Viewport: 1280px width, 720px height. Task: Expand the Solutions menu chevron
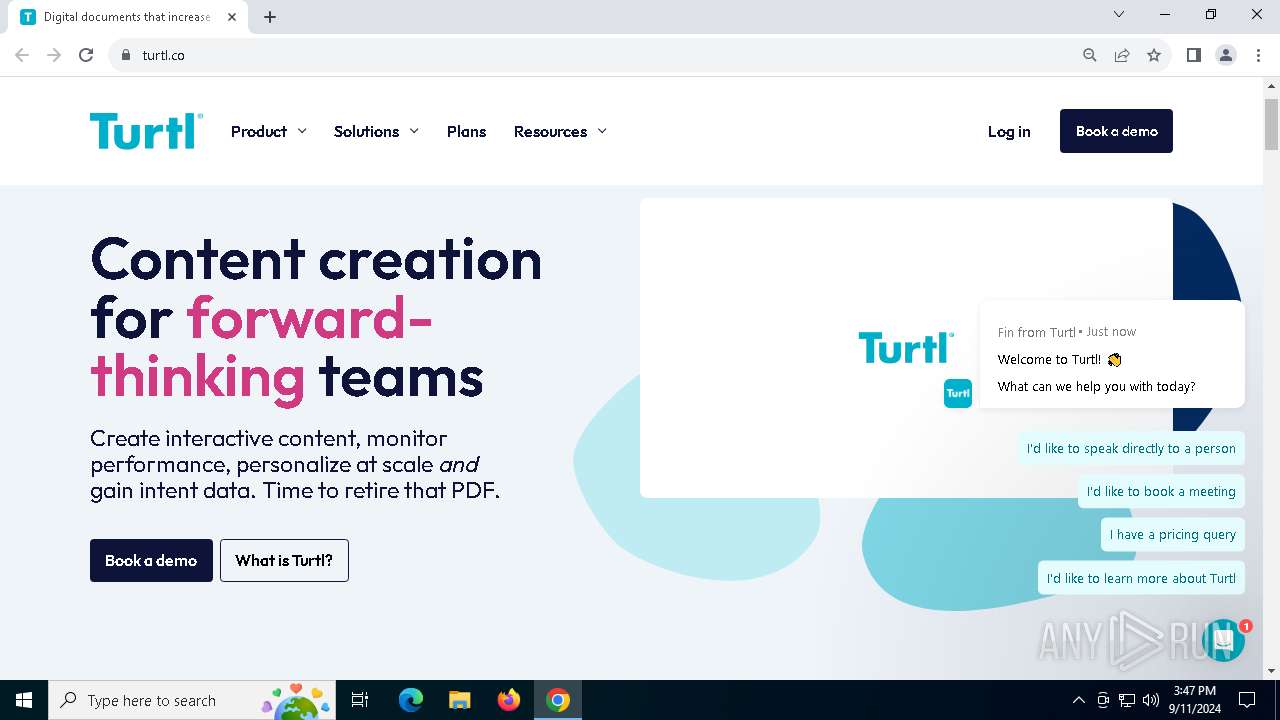[414, 131]
